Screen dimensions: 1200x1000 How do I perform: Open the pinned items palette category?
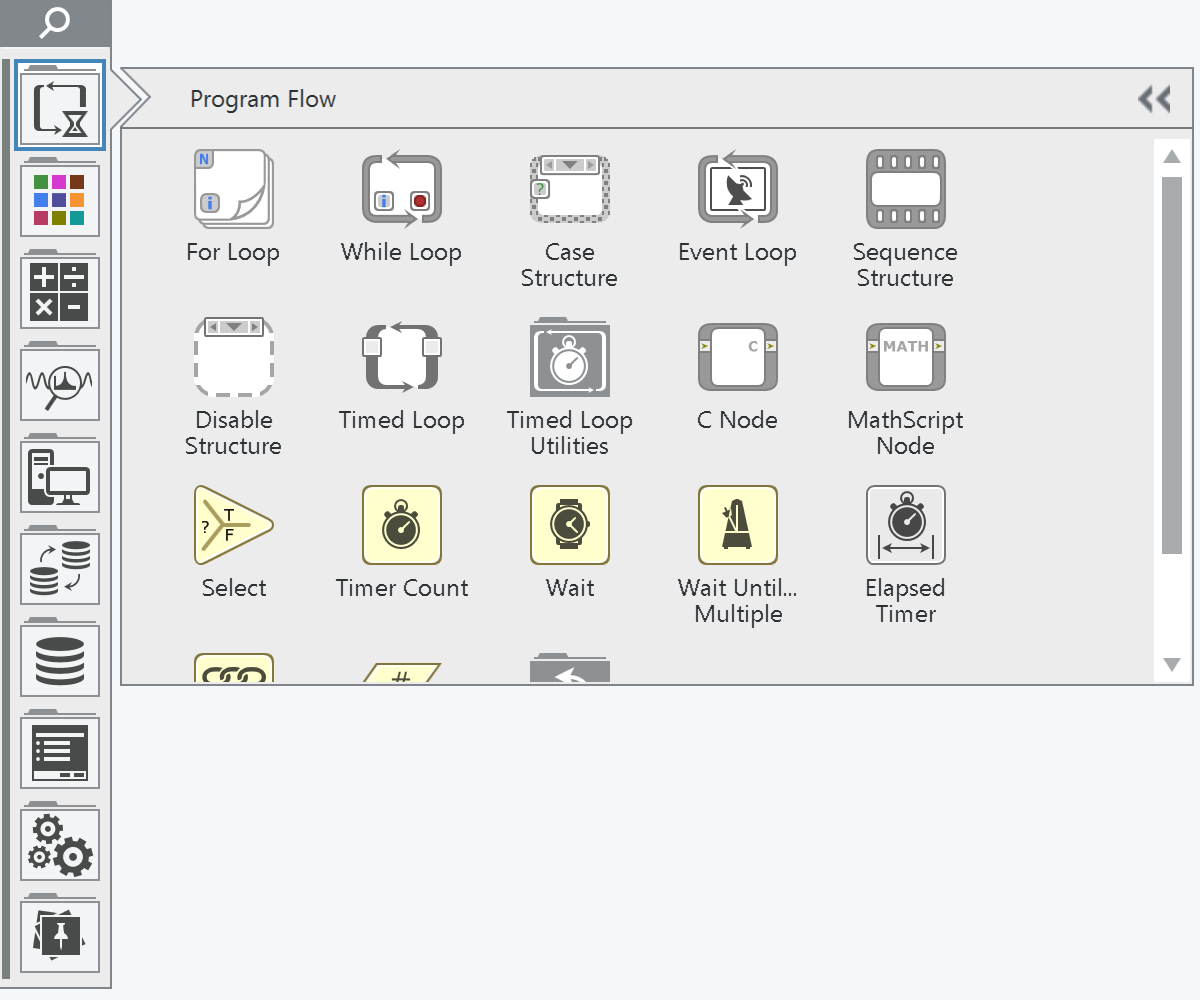click(60, 936)
